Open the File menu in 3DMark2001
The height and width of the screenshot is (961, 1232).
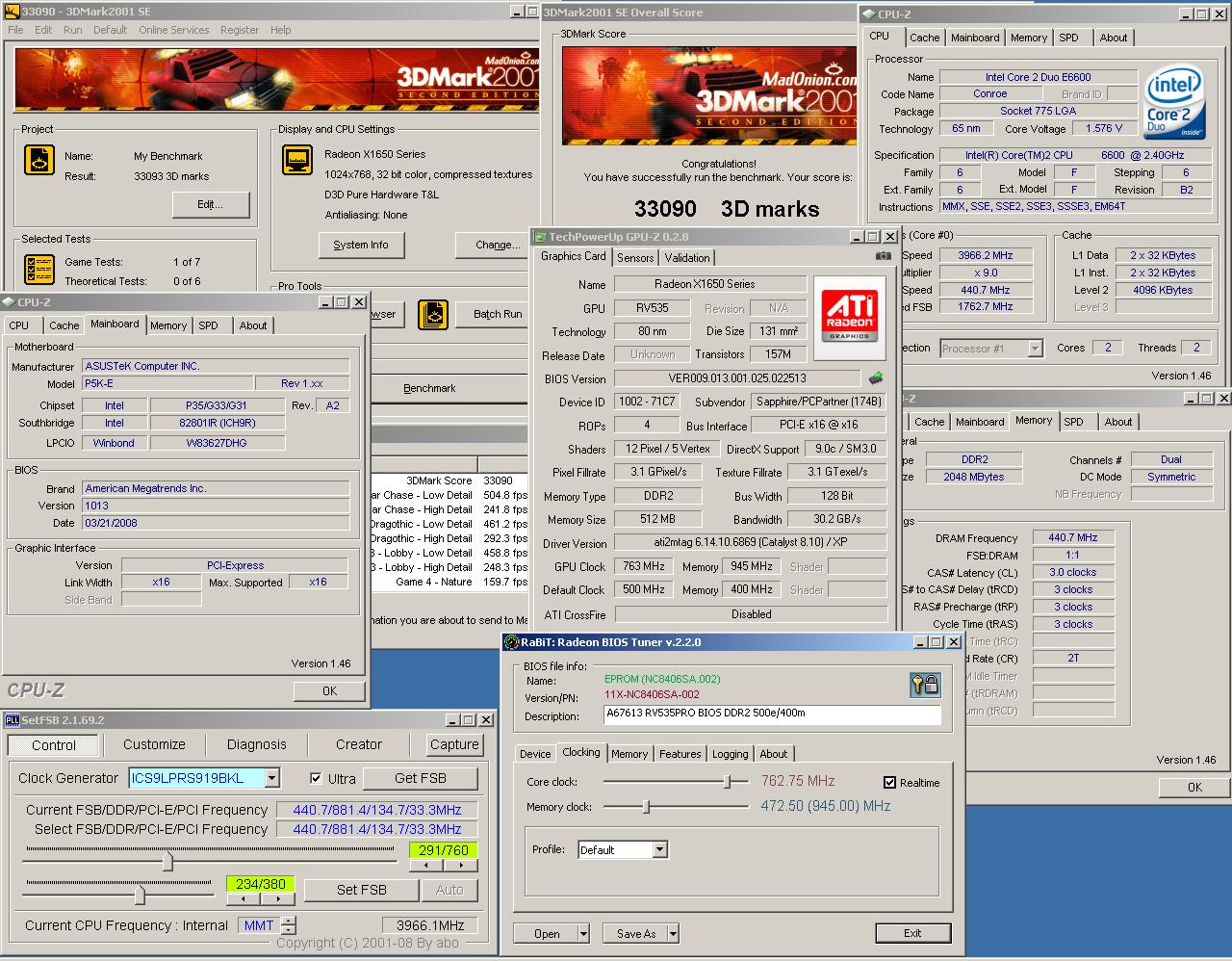click(x=16, y=30)
